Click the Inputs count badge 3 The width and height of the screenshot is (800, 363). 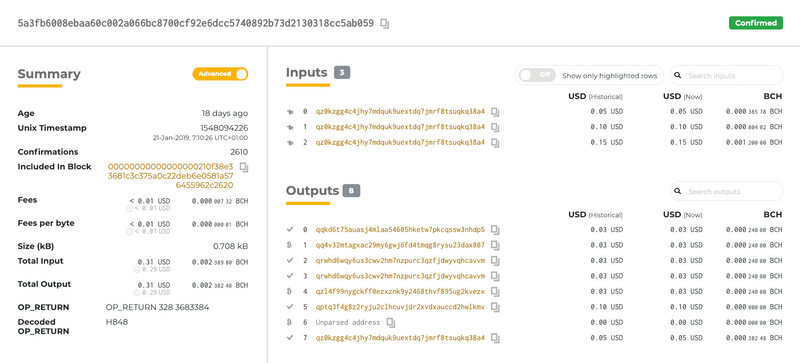coord(342,73)
